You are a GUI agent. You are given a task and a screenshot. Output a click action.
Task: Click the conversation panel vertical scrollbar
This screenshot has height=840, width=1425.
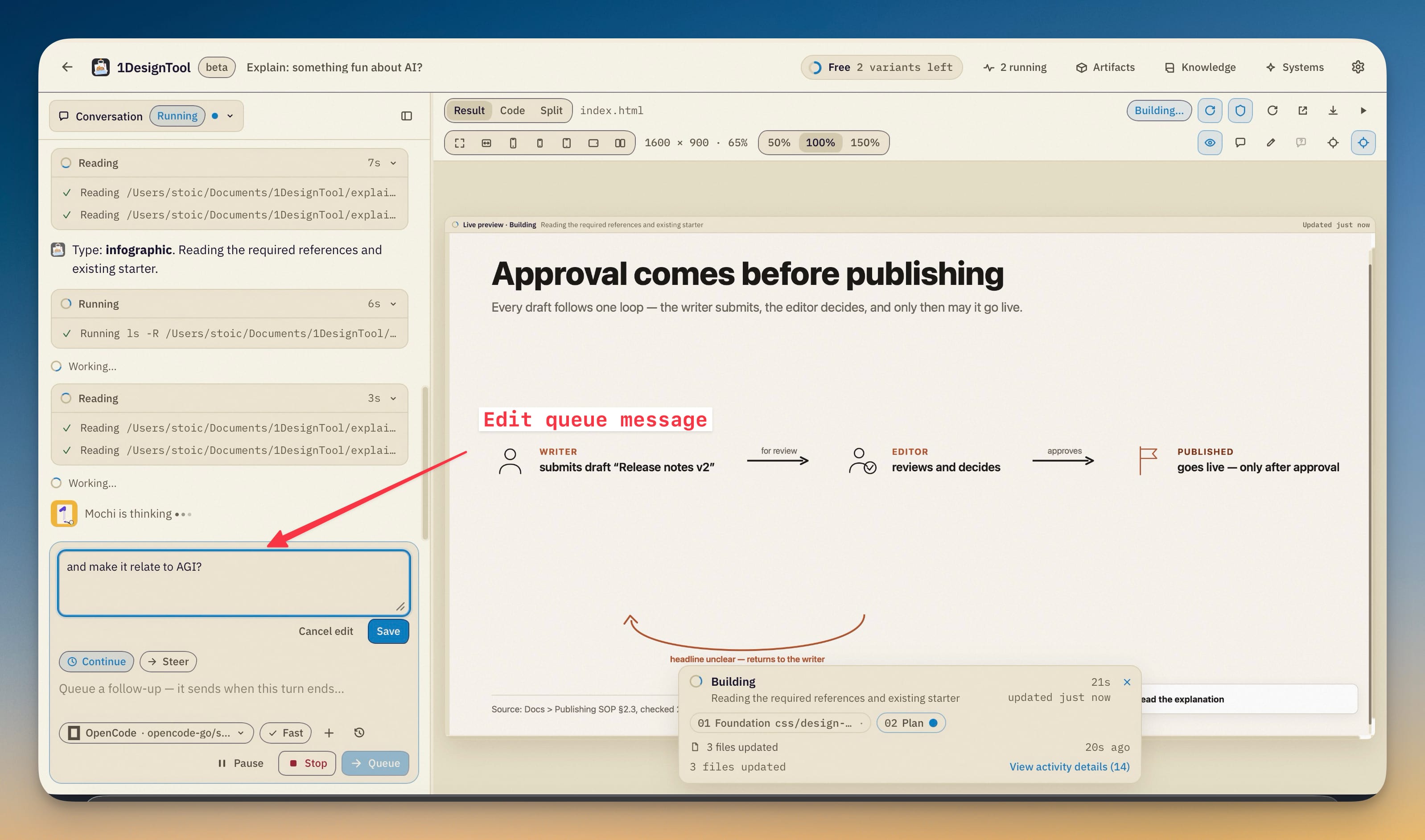point(424,463)
